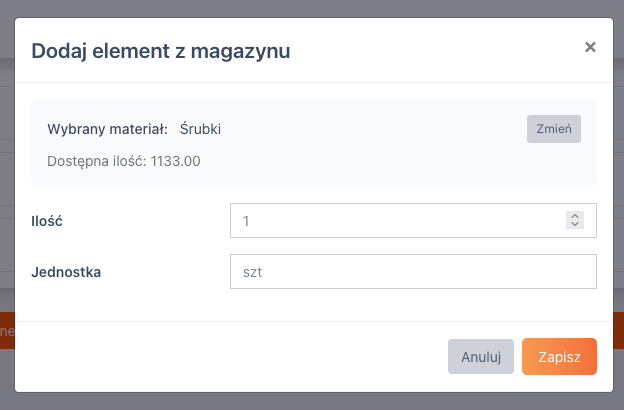This screenshot has height=410, width=624.
Task: Click the Ilość field label
Action: (47, 220)
